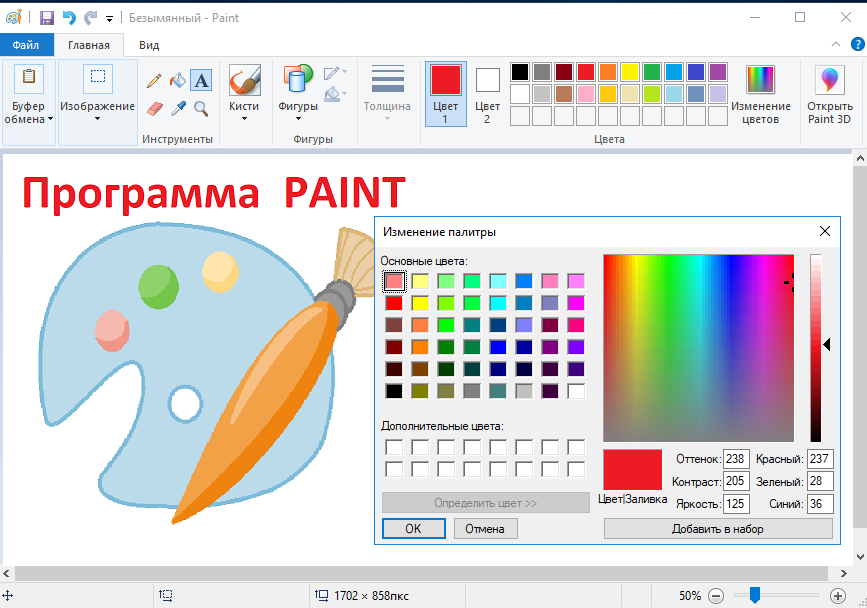This screenshot has height=608, width=867.
Task: Activate the Text tool
Action: [201, 81]
